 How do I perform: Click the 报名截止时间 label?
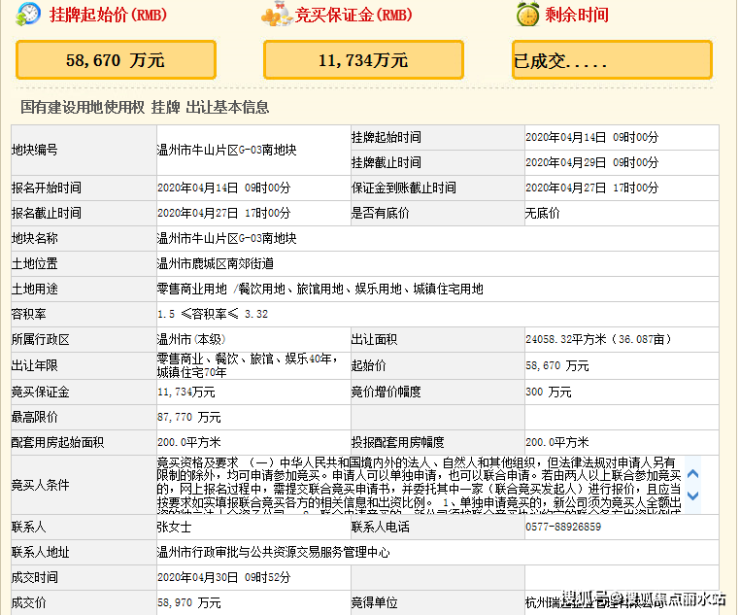tap(46, 213)
